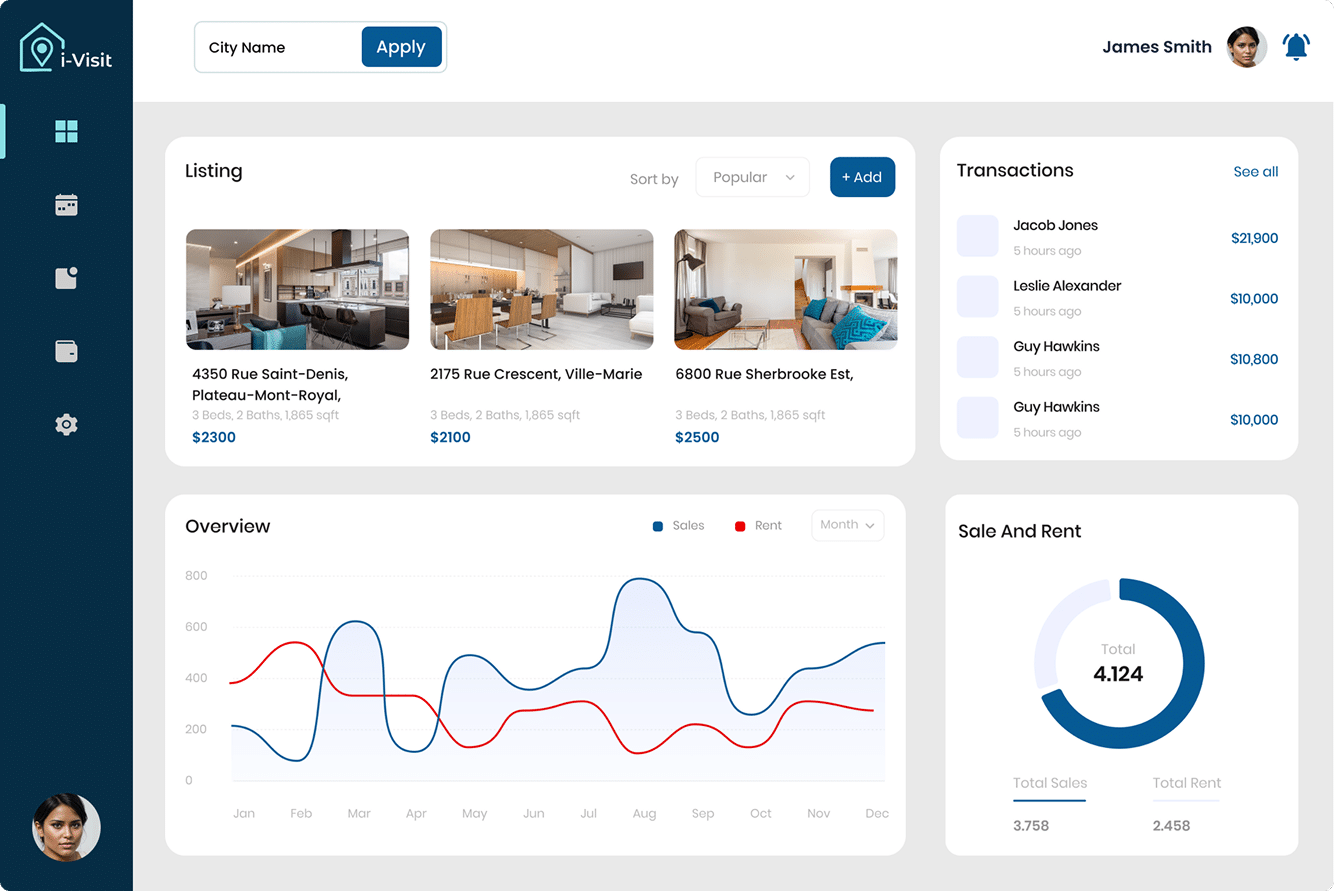This screenshot has width=1334, height=891.
Task: Click the i-Visit logo
Action: click(66, 48)
